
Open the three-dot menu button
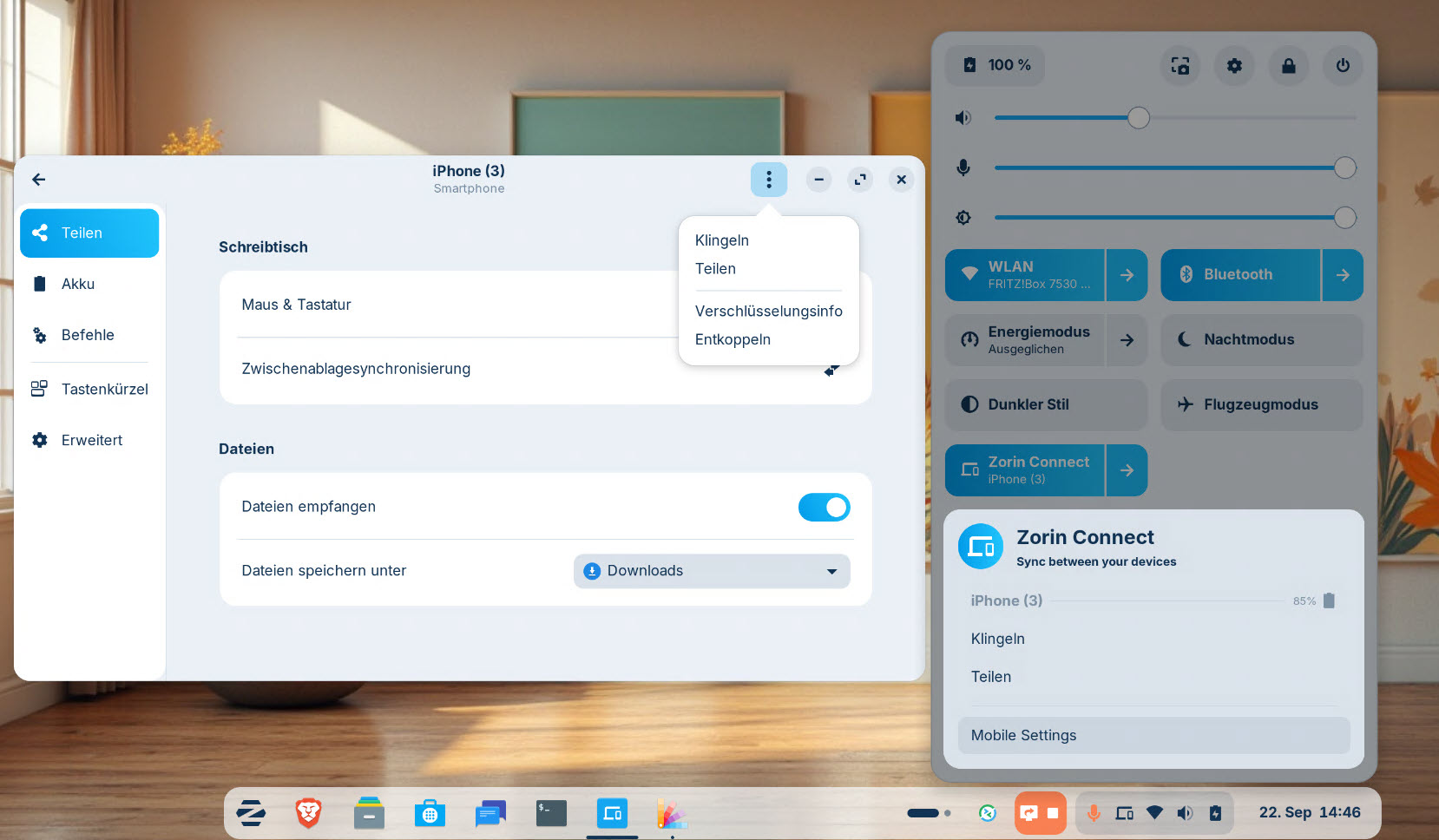[768, 180]
